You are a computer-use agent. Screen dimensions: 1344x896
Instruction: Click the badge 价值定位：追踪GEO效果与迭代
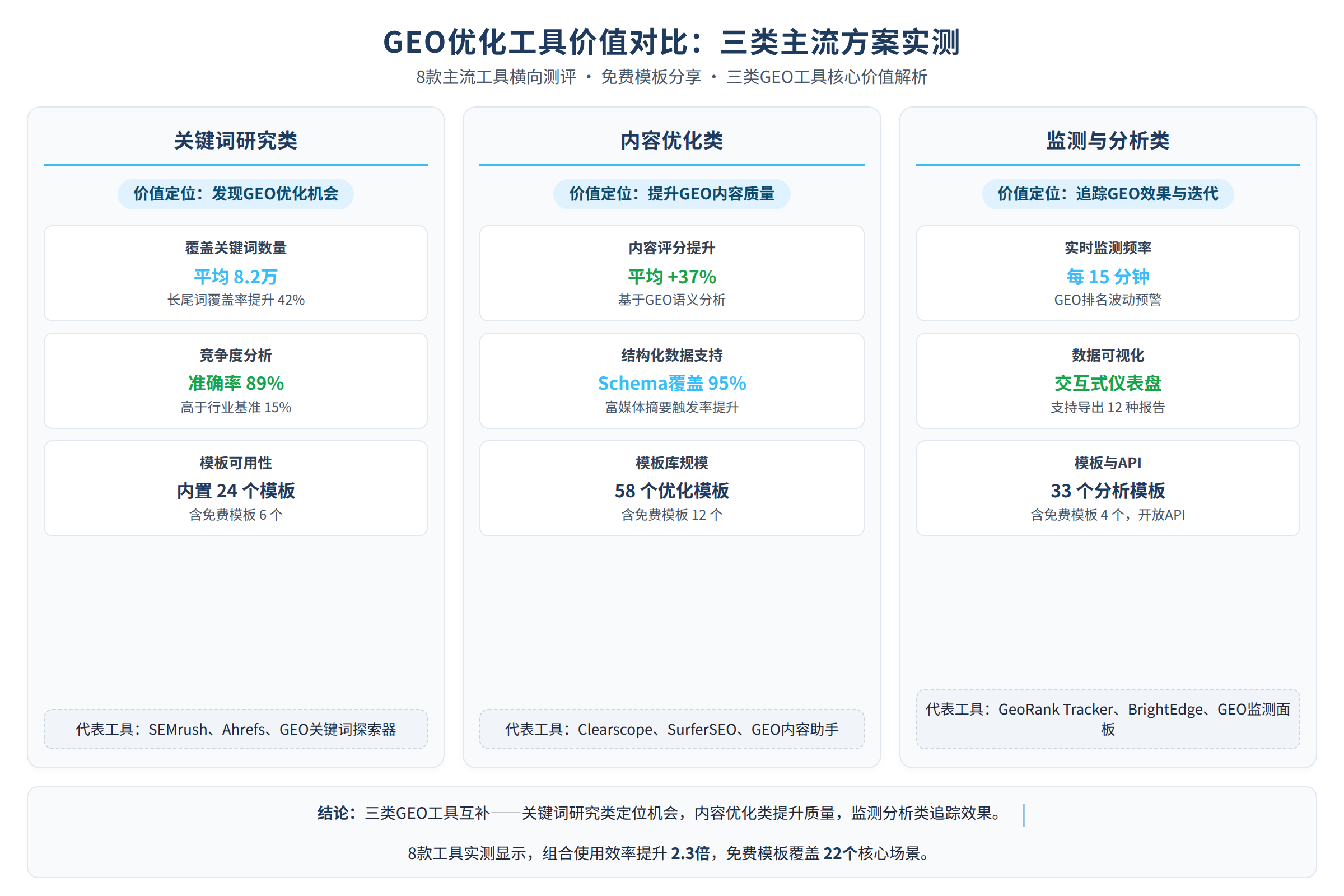tap(1108, 194)
